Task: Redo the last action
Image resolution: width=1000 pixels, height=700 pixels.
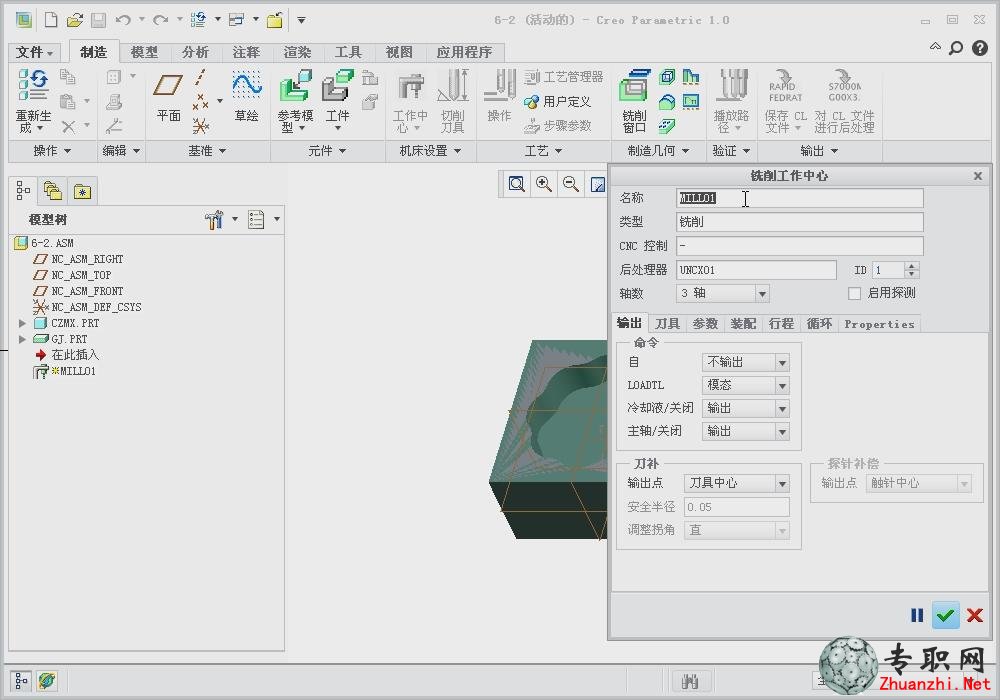Action: pyautogui.click(x=160, y=20)
